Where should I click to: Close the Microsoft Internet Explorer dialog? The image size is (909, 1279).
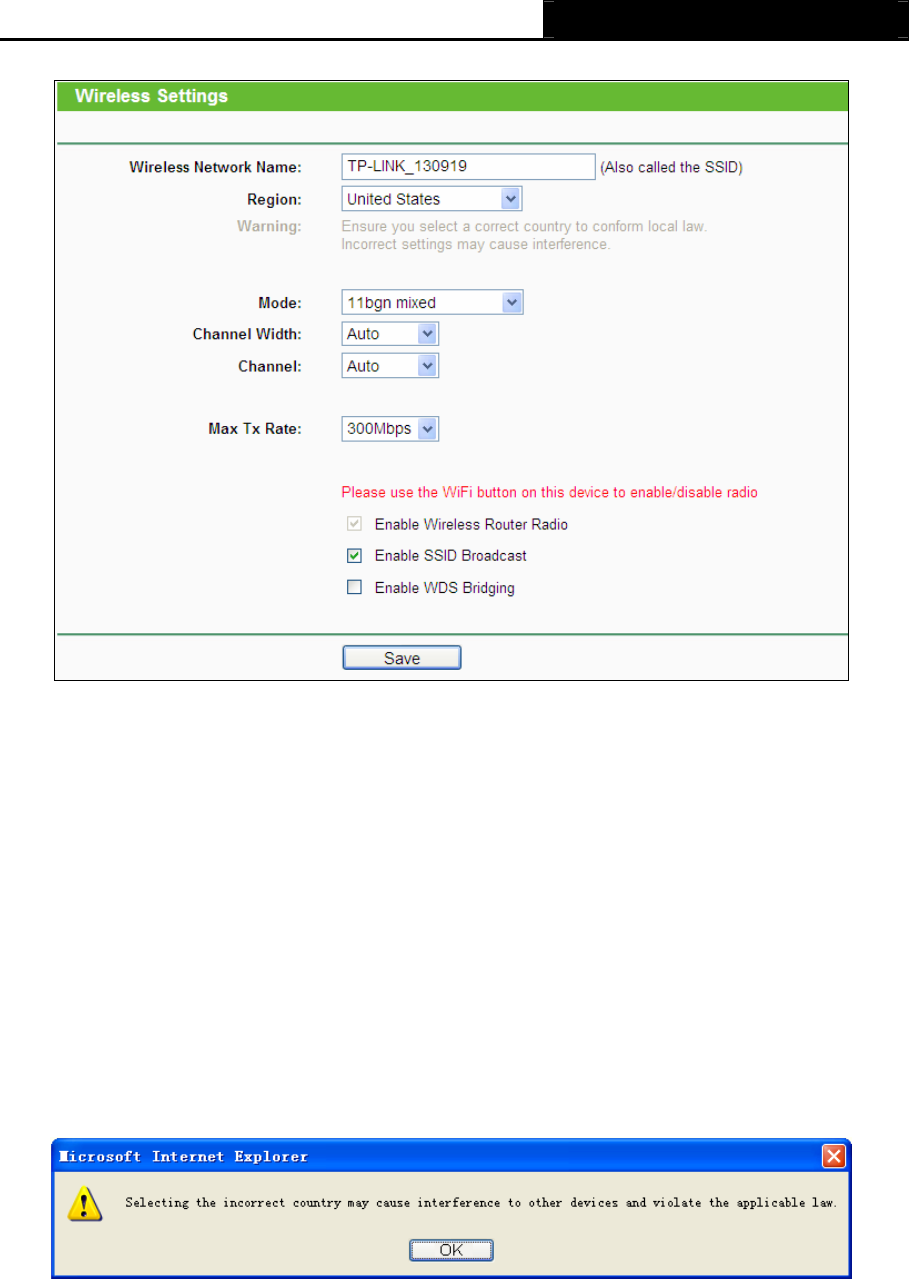834,1157
